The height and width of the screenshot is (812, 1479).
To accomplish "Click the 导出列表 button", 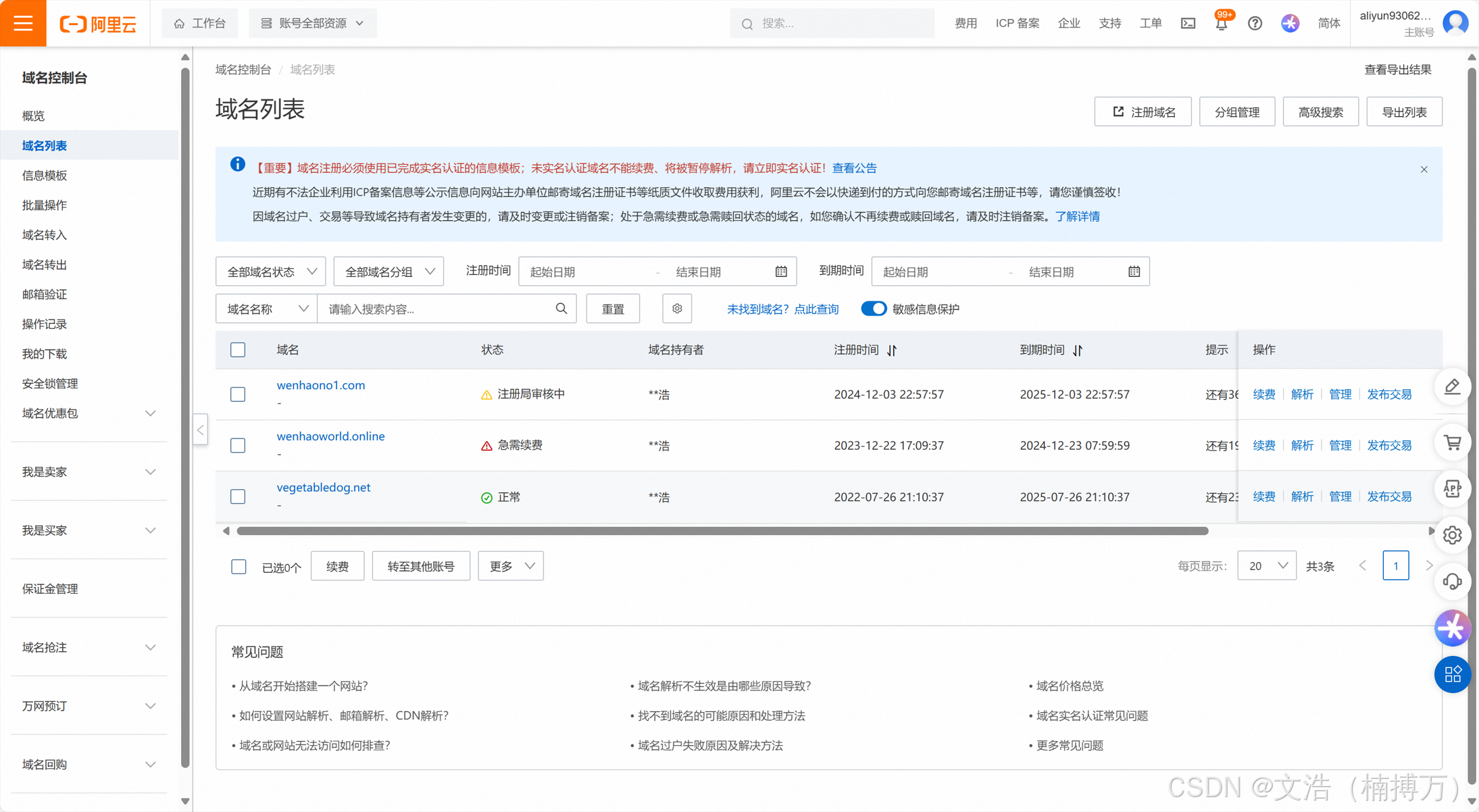I will pyautogui.click(x=1404, y=112).
